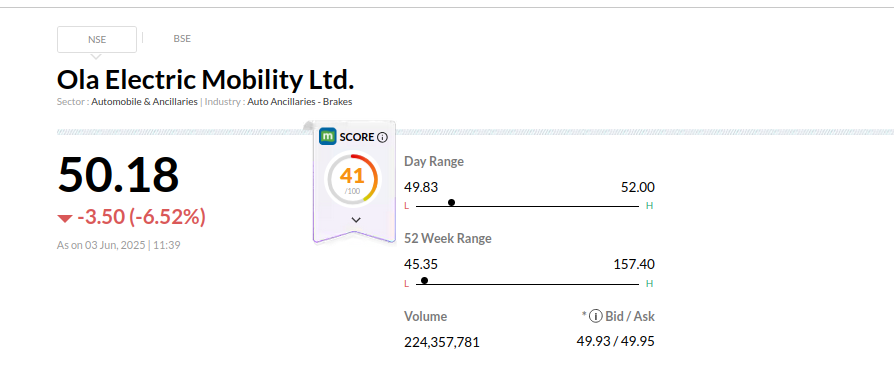Click the Ola Electric Mobility Ltd. heading
The height and width of the screenshot is (382, 894).
click(x=206, y=80)
